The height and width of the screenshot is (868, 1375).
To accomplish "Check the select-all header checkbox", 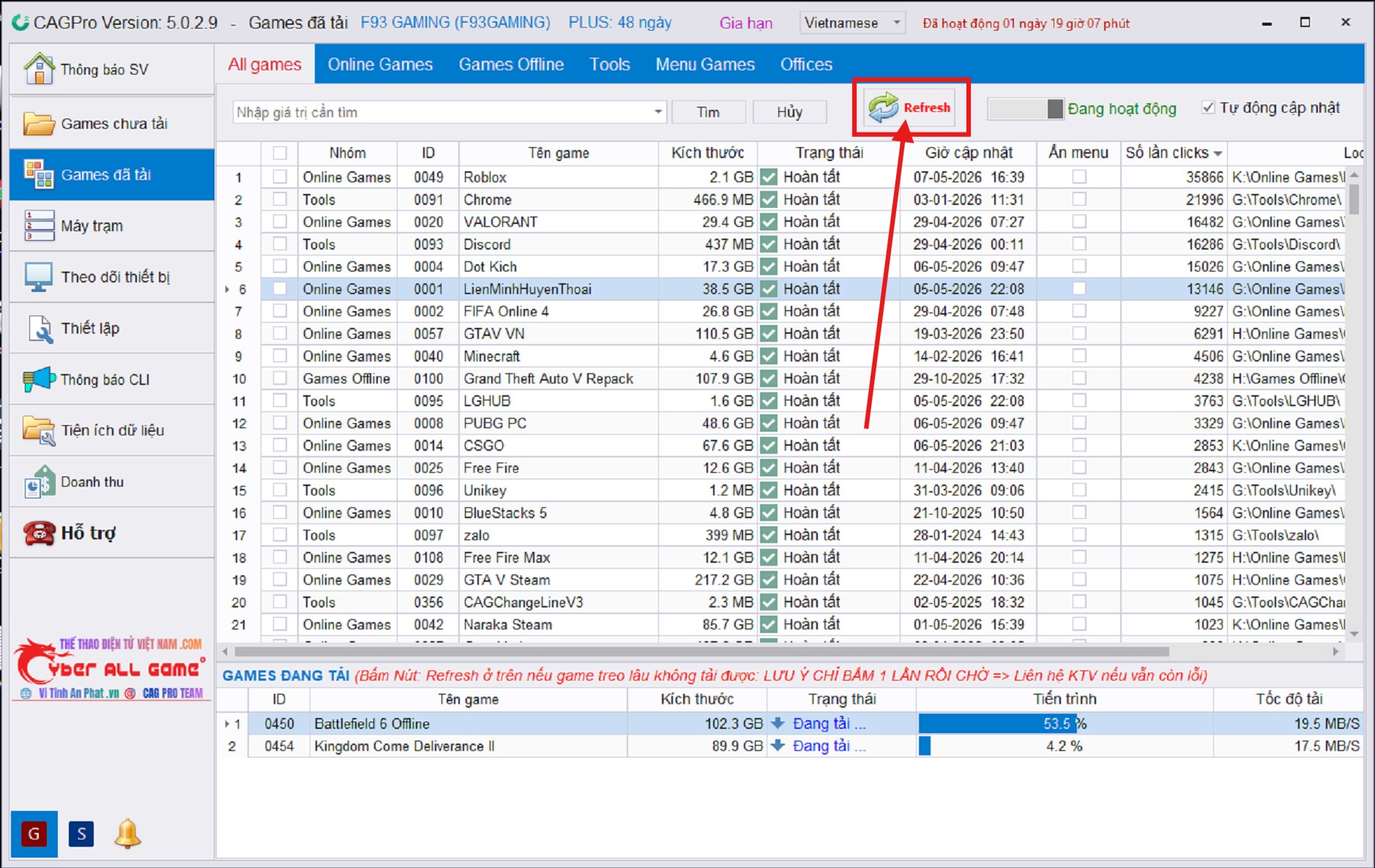I will 280,153.
